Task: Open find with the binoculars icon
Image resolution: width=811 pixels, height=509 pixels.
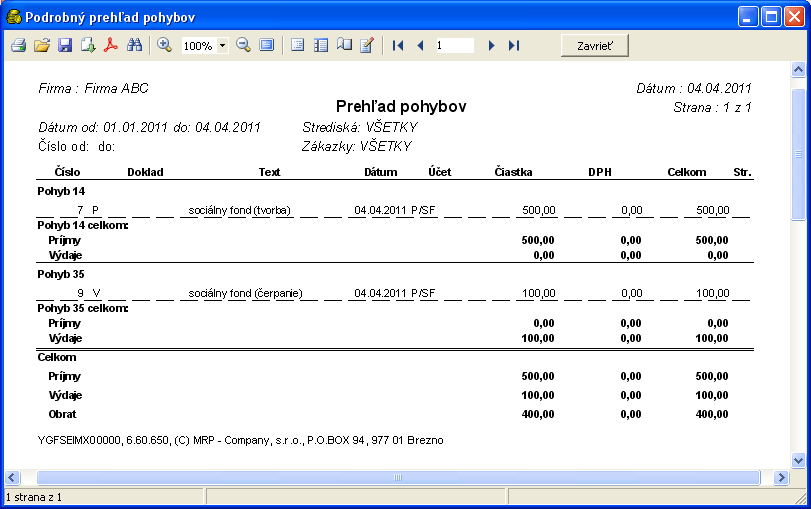Action: [135, 46]
